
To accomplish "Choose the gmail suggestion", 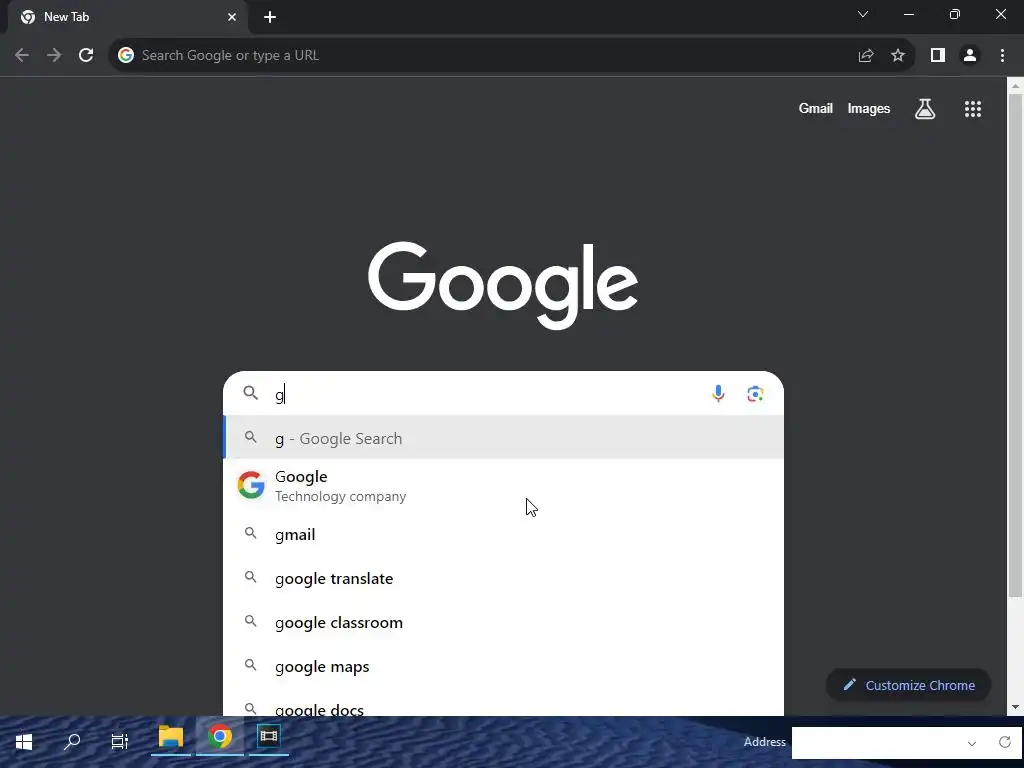I will coord(504,534).
